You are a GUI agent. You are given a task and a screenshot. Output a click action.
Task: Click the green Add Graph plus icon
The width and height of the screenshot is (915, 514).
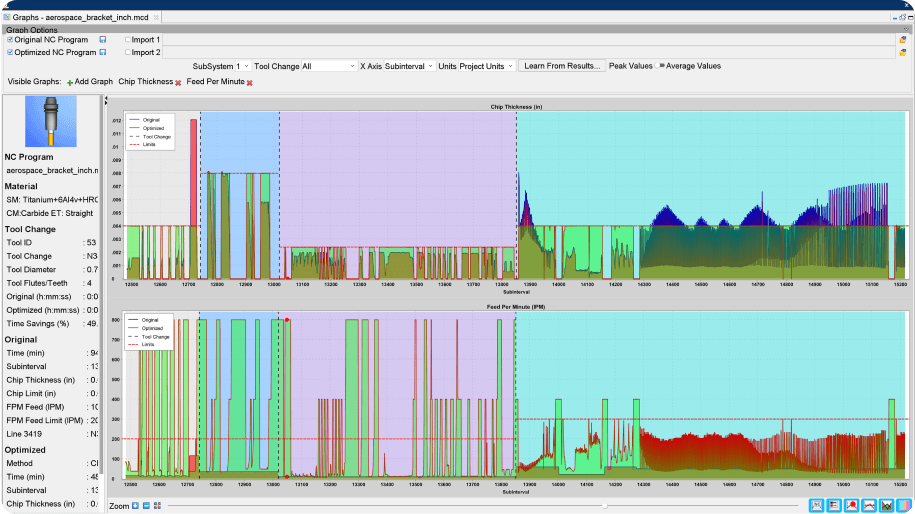[70, 82]
